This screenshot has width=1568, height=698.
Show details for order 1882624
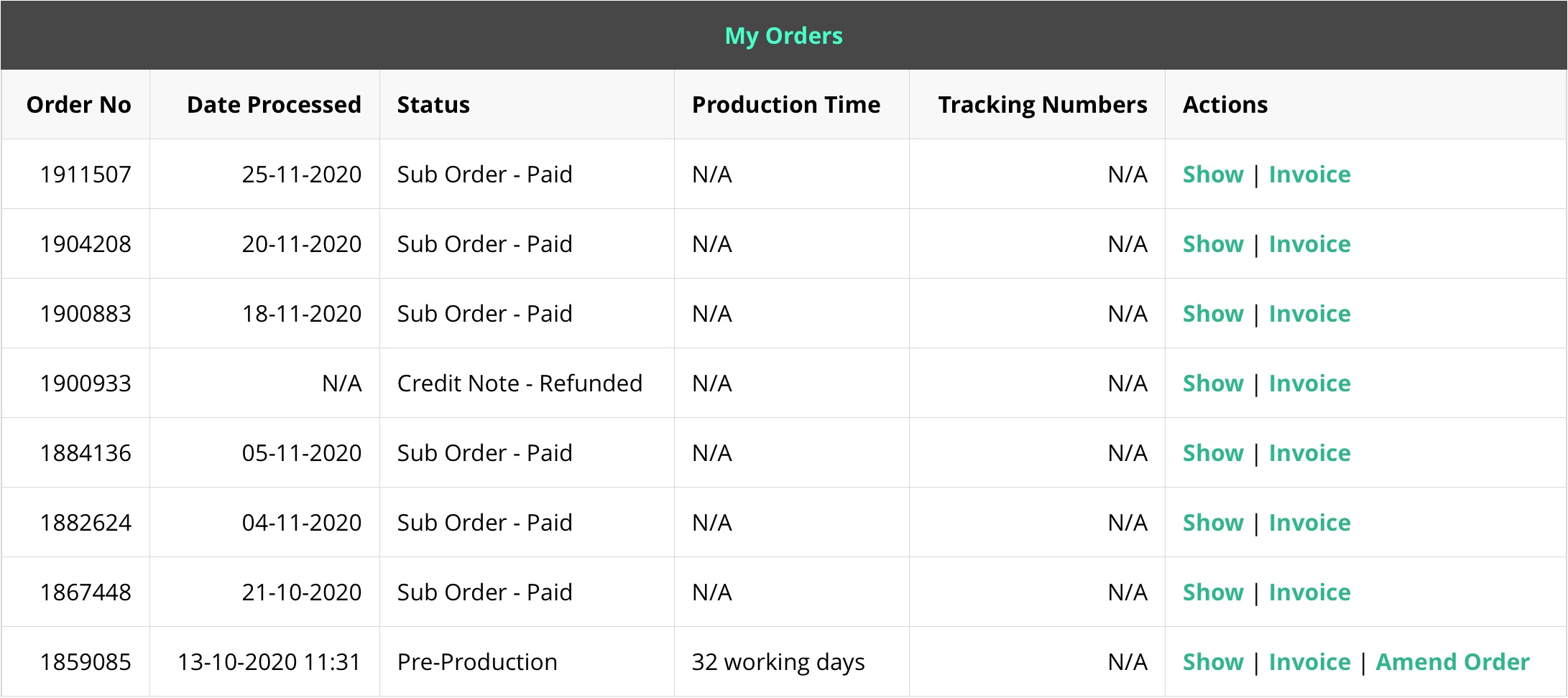point(1213,523)
